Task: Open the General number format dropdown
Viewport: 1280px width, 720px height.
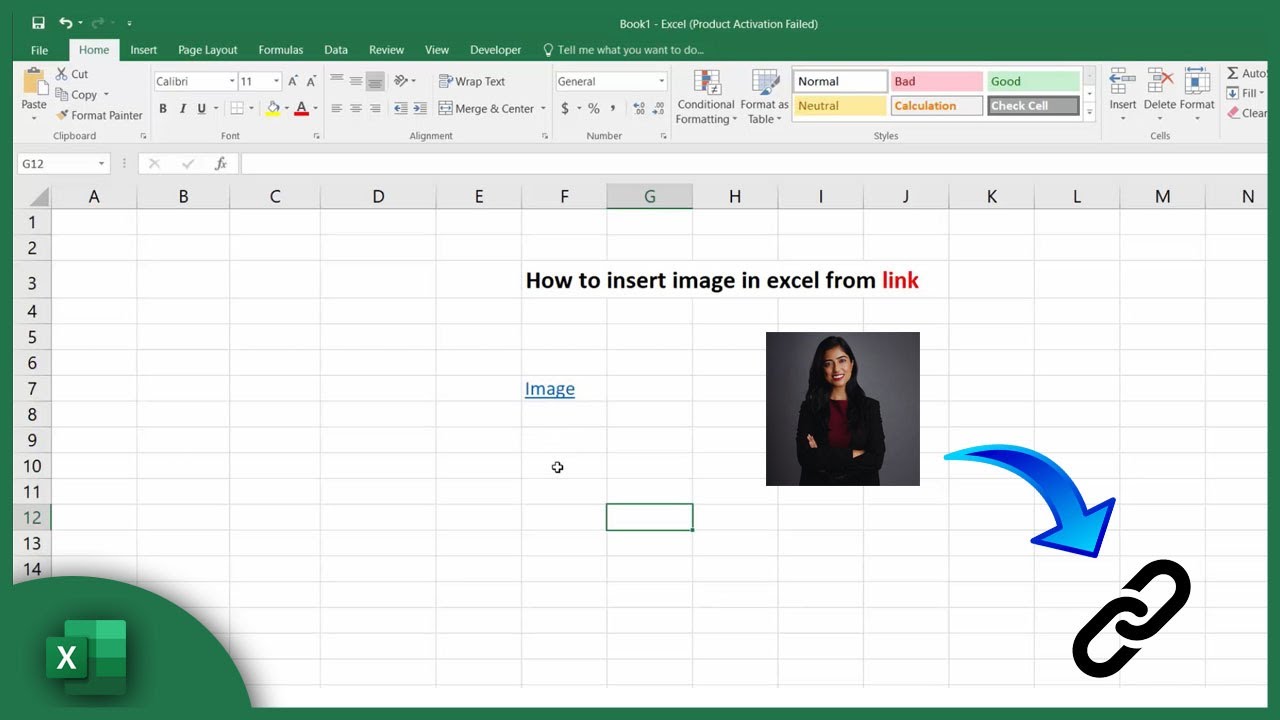Action: [x=661, y=82]
